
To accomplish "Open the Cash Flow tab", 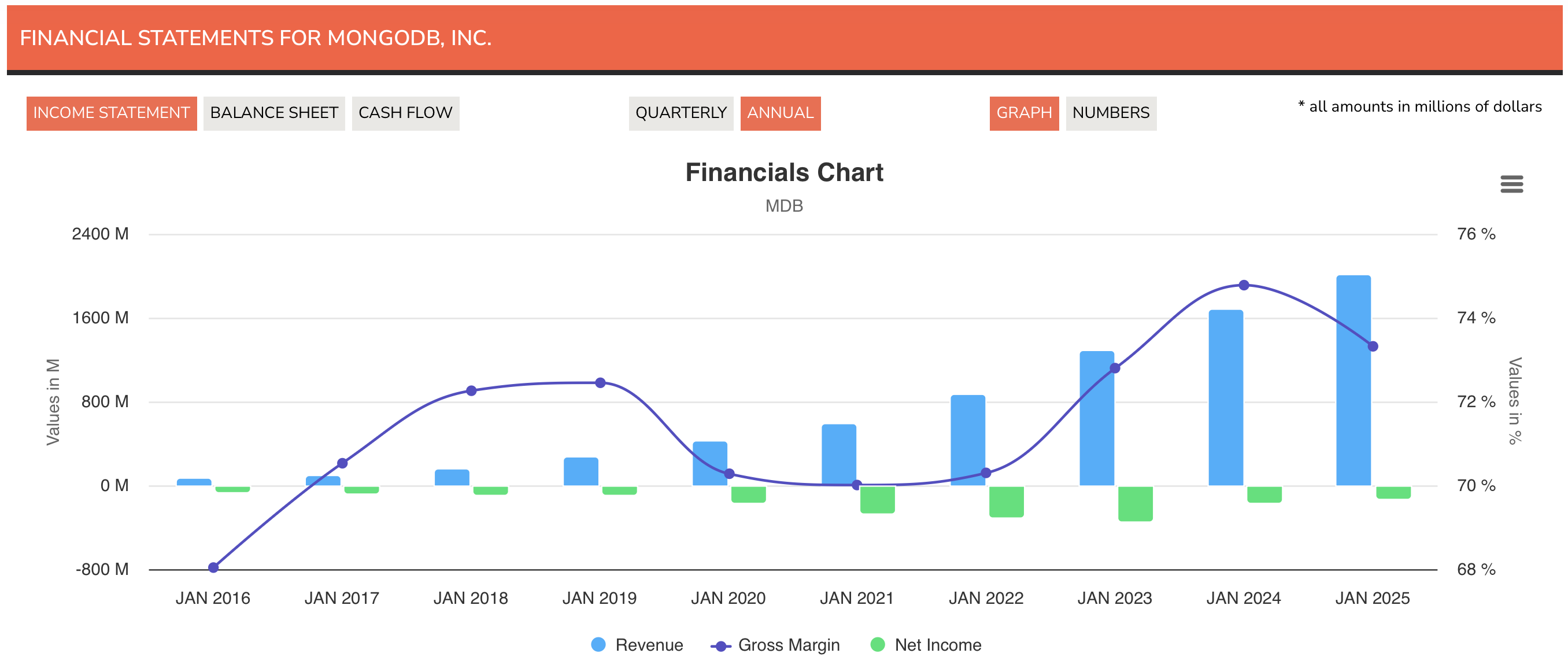I will coord(405,113).
